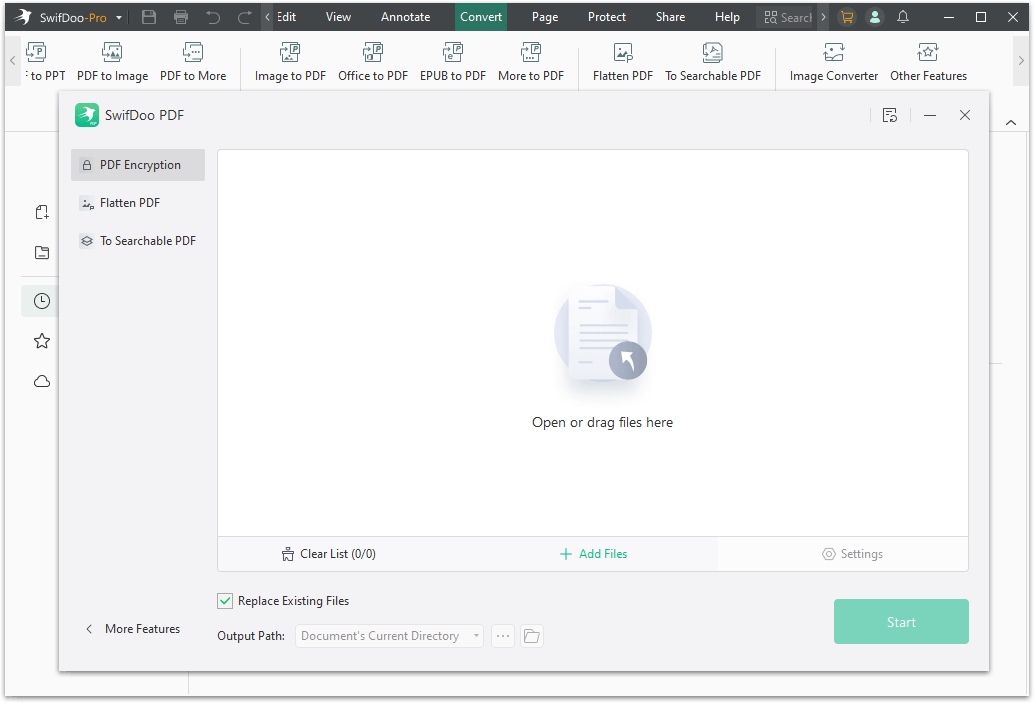Open the starred favorites sidebar icon
This screenshot has width=1034, height=703.
[x=41, y=341]
